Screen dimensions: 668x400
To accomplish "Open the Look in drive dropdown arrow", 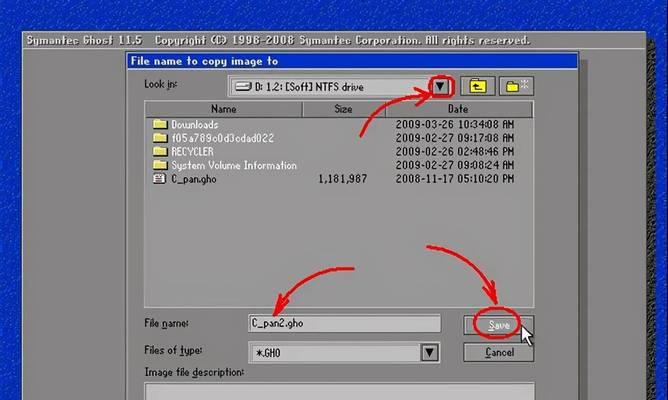I will [x=440, y=87].
